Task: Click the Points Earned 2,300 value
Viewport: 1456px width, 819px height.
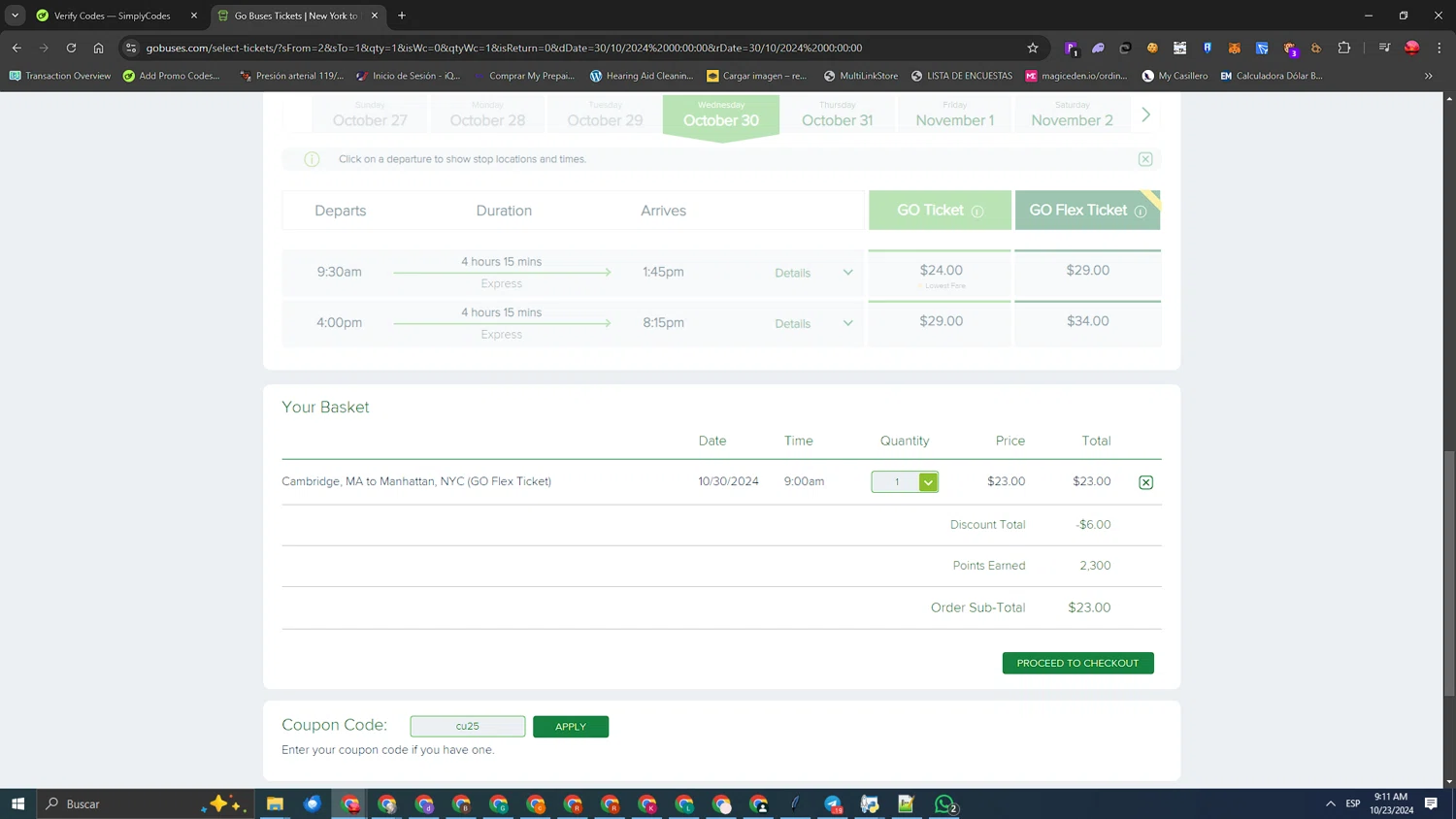Action: (1095, 566)
